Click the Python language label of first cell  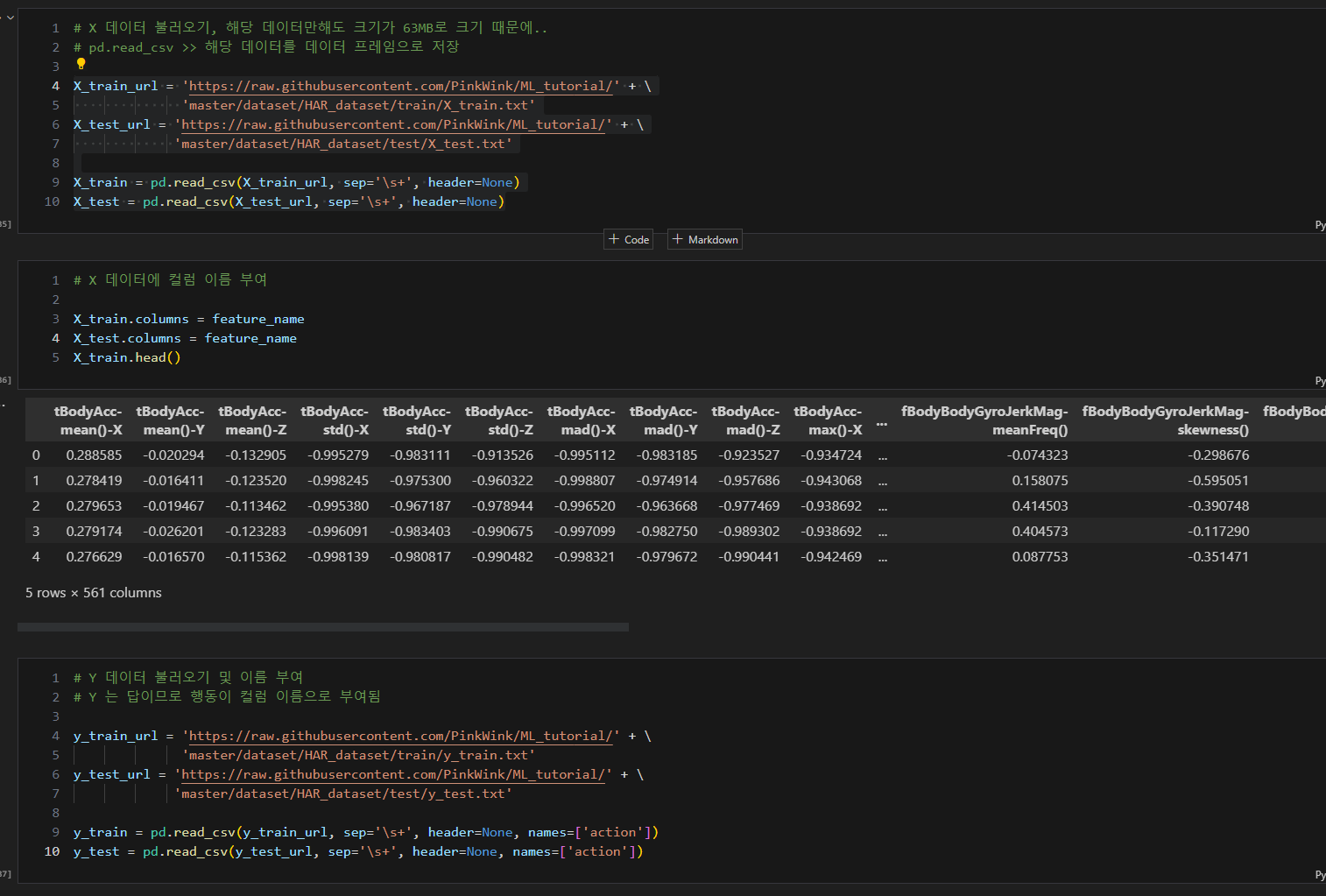tap(1320, 225)
